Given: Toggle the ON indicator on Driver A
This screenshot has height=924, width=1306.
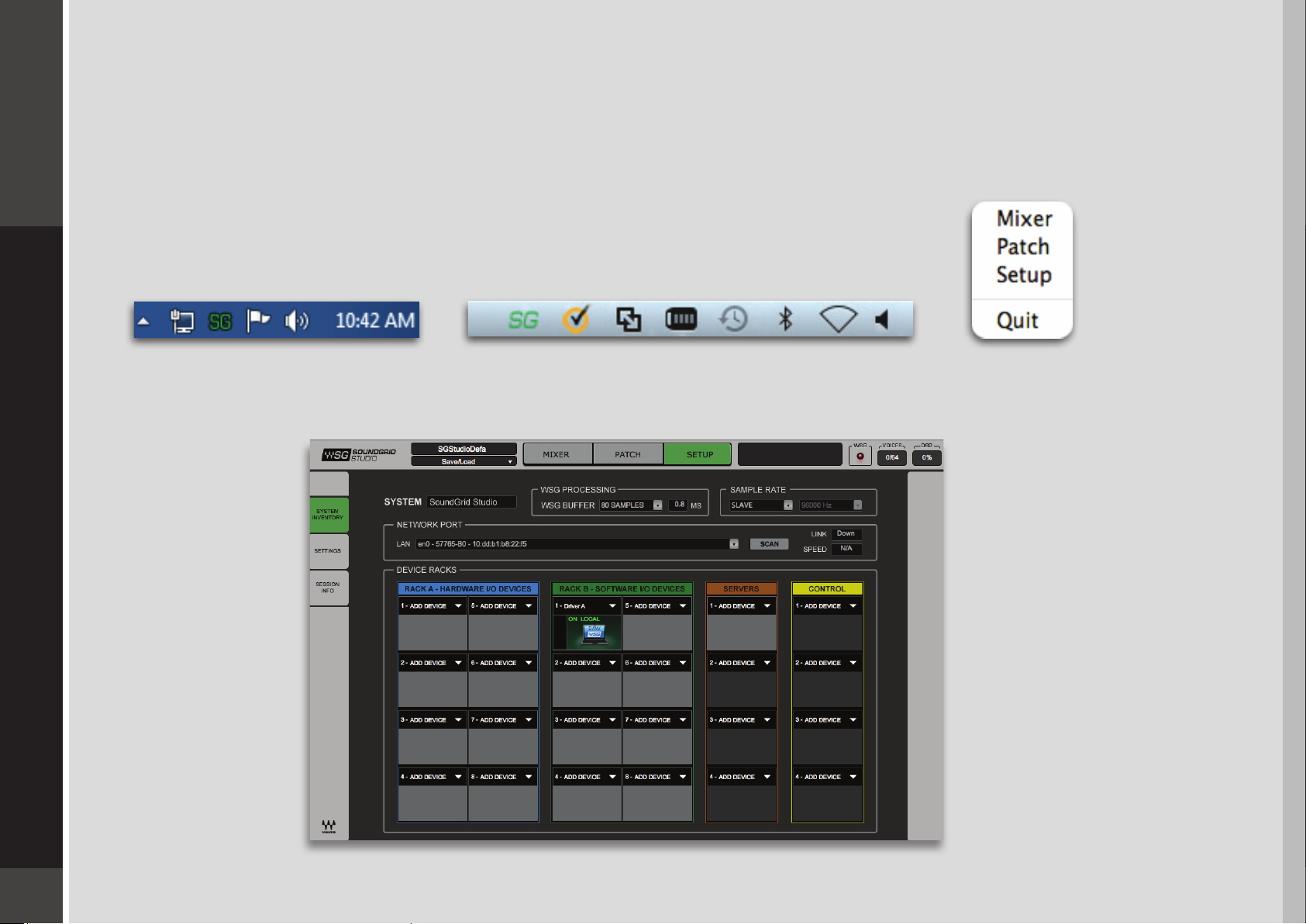Looking at the screenshot, I should pos(573,619).
